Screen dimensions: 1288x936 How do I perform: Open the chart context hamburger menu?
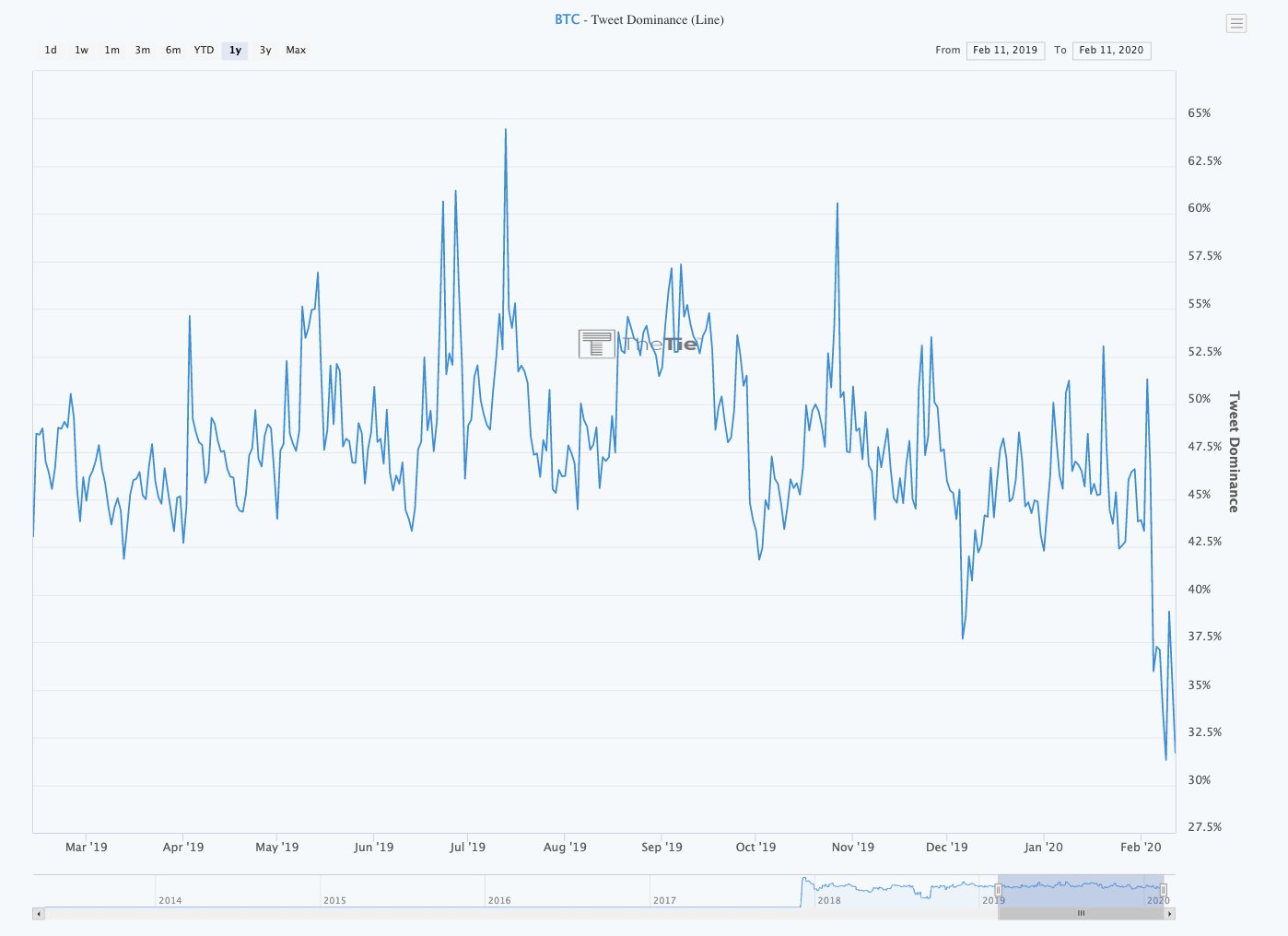point(1236,24)
